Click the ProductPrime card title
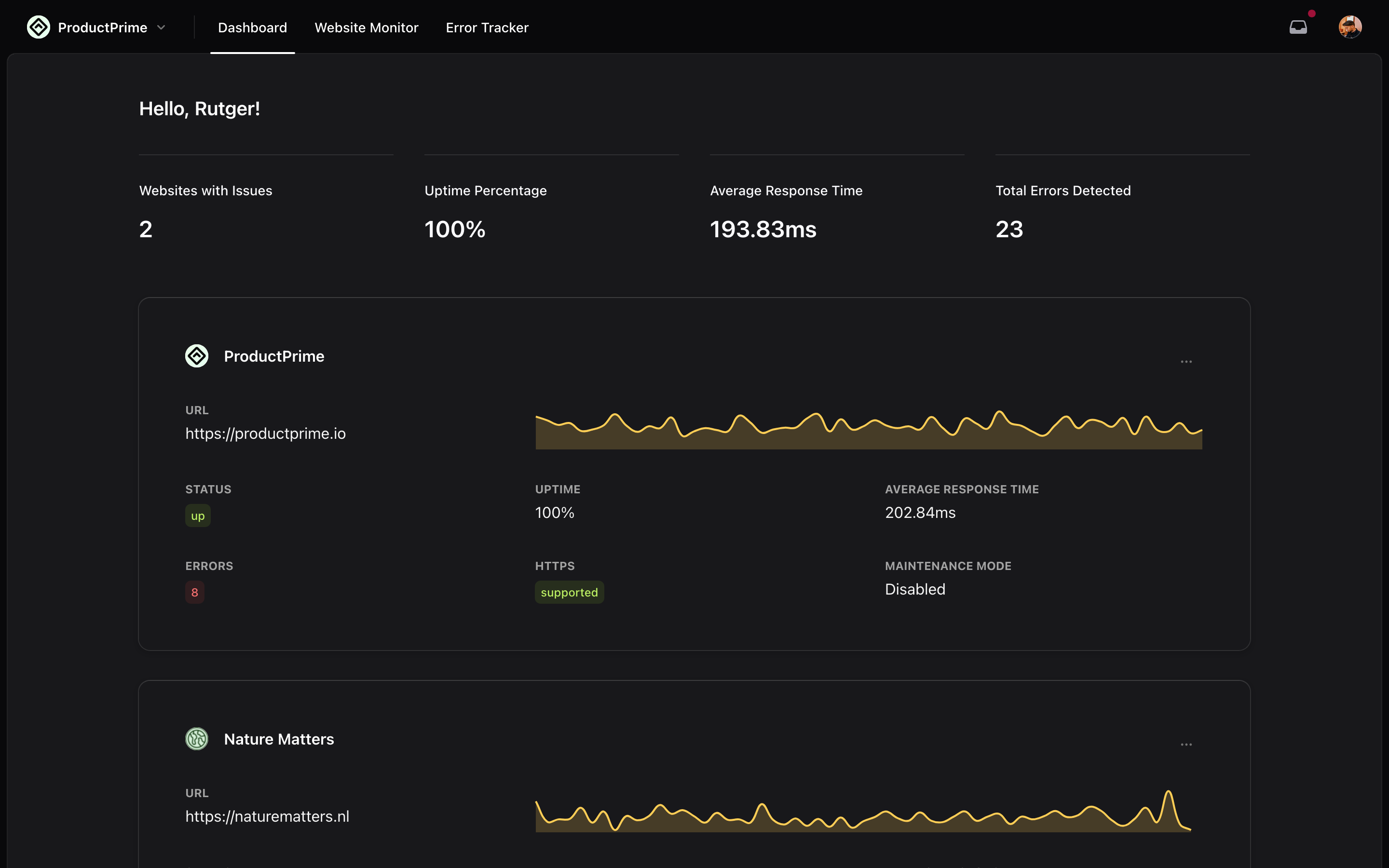Viewport: 1389px width, 868px height. pyautogui.click(x=274, y=356)
